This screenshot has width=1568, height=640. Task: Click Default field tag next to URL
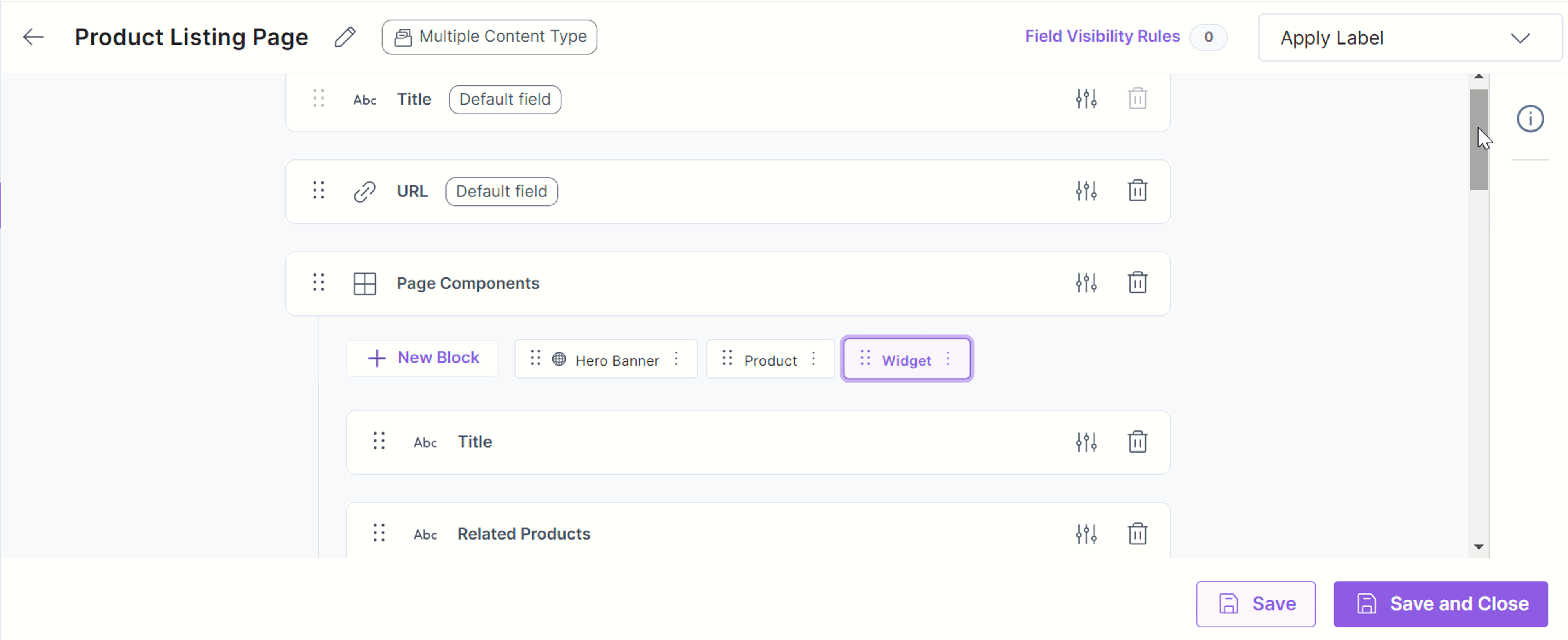tap(501, 191)
